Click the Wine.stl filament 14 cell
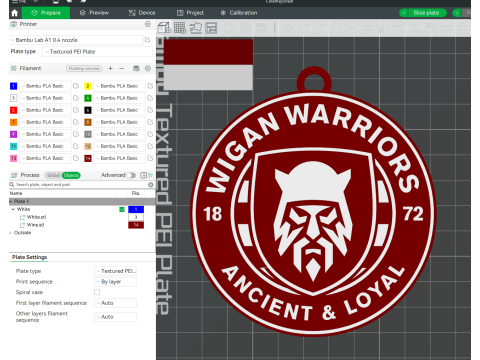The image size is (480, 360). (136, 225)
